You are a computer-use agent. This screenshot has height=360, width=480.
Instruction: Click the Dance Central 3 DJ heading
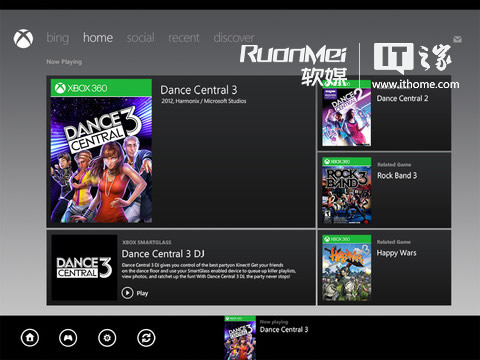163,254
